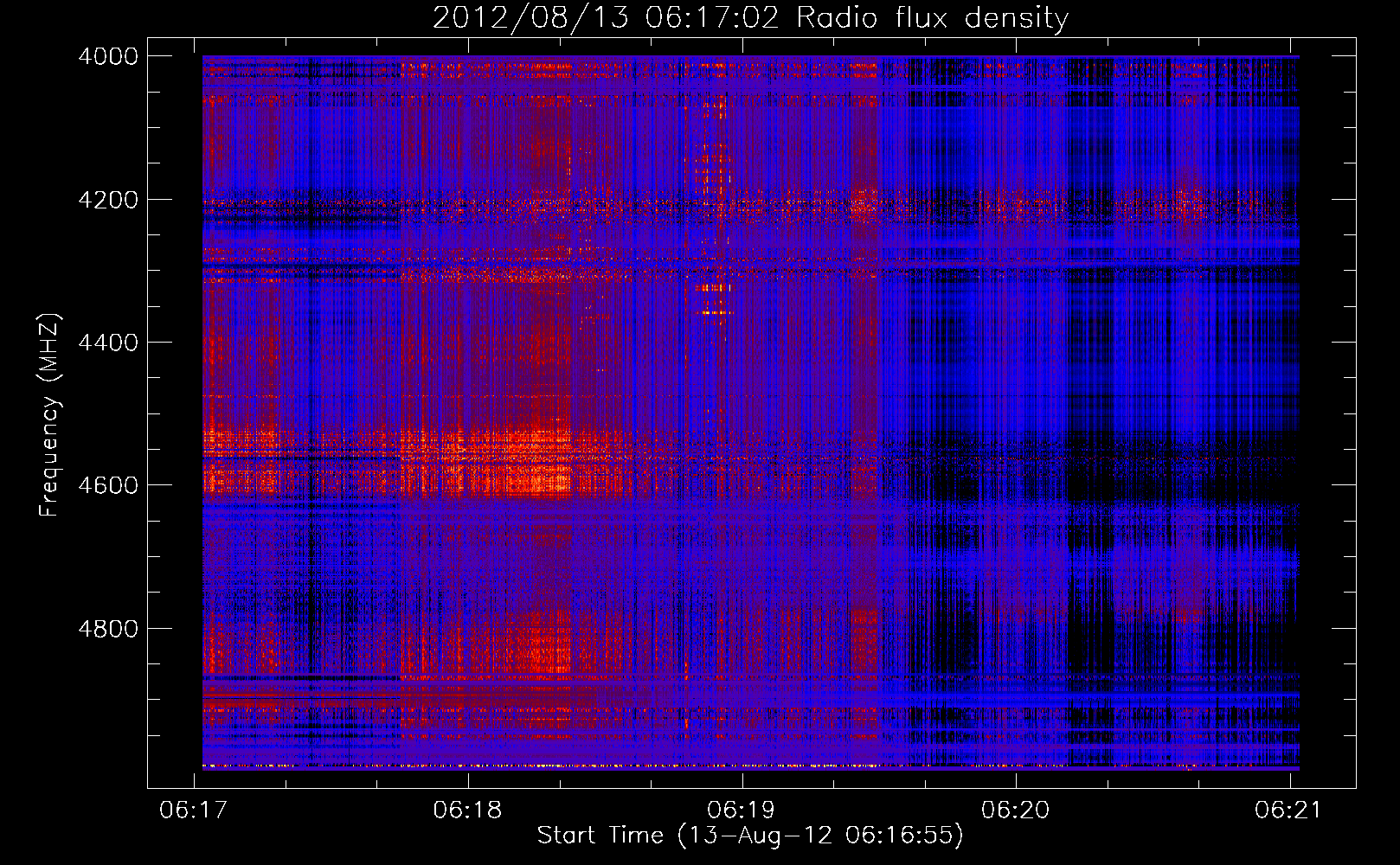Click the 4000 frequency tick label
Image resolution: width=1400 pixels, height=865 pixels.
tap(107, 56)
